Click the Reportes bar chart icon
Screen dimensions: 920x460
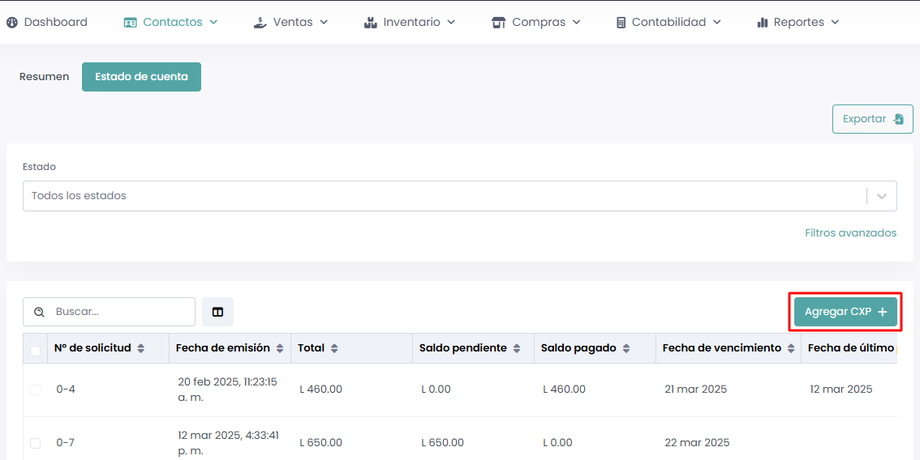(763, 22)
